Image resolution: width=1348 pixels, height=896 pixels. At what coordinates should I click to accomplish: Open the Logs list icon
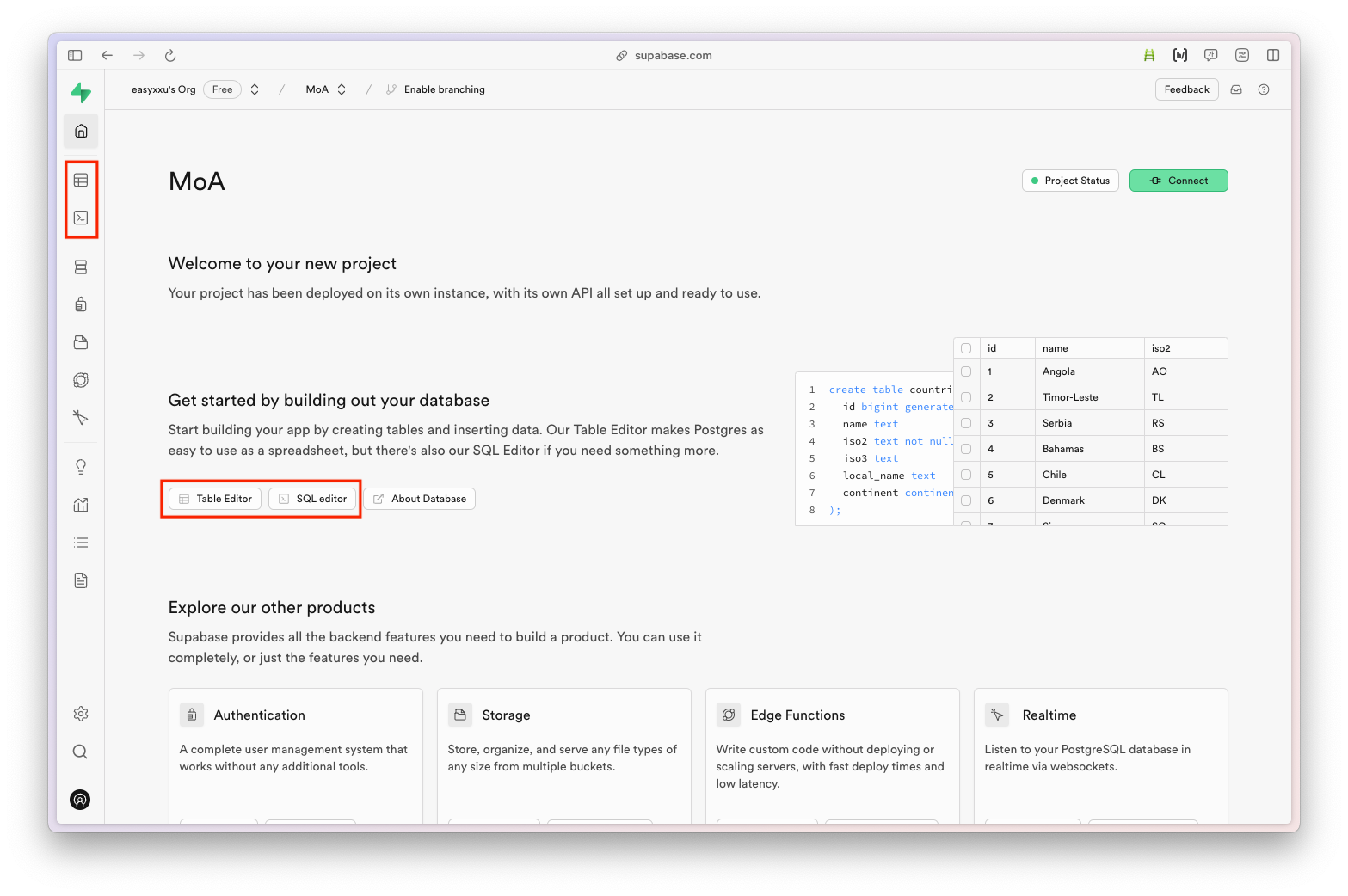tap(81, 543)
